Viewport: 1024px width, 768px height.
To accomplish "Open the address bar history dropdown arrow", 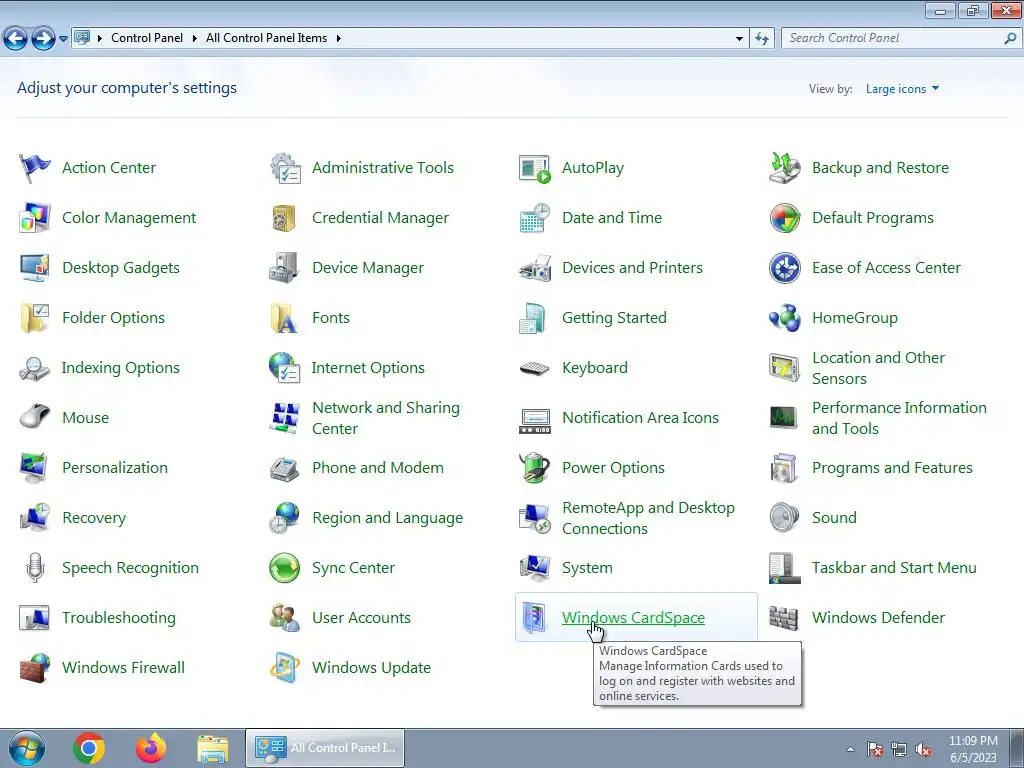I will click(x=739, y=39).
